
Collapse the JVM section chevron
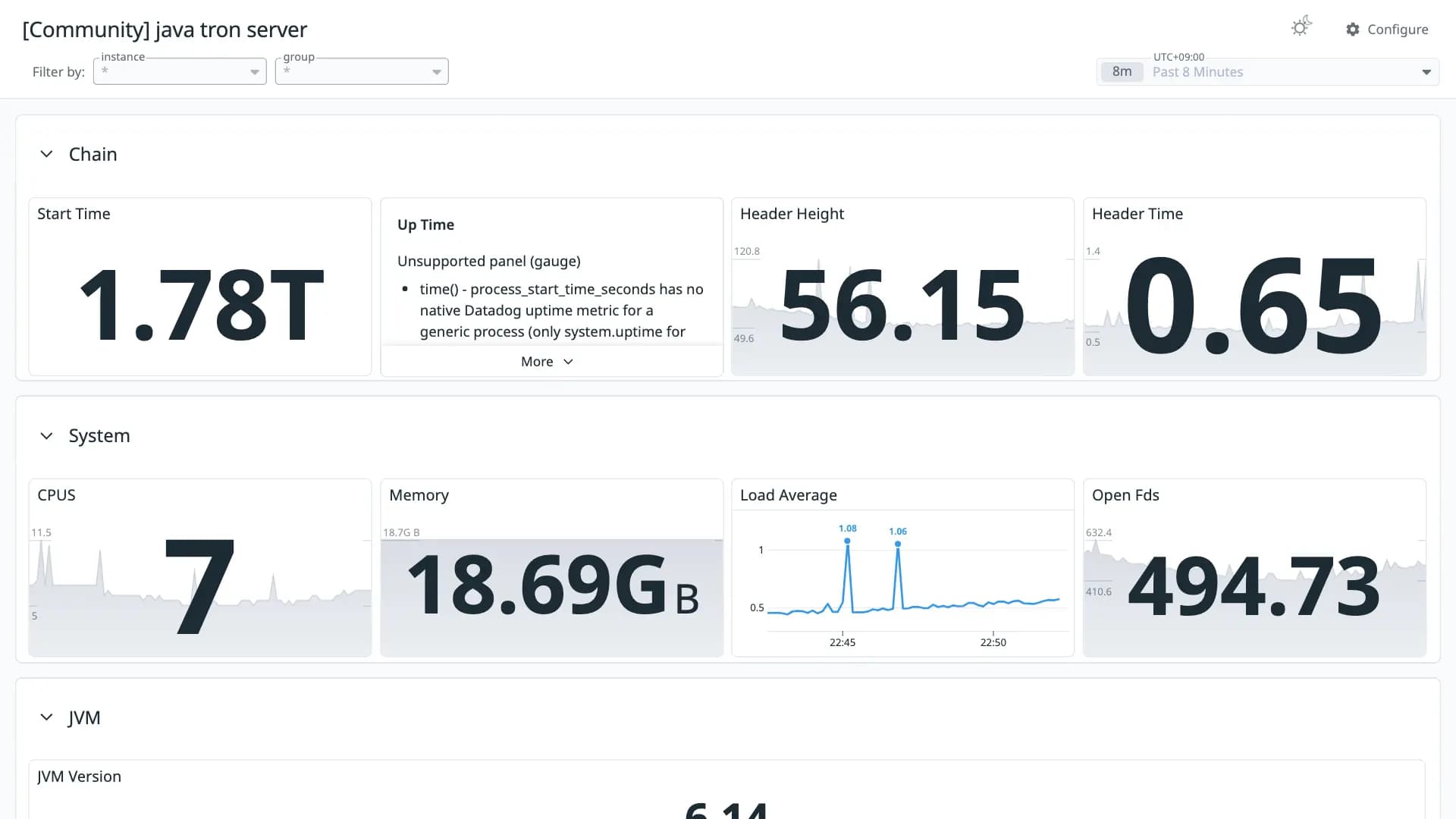46,717
